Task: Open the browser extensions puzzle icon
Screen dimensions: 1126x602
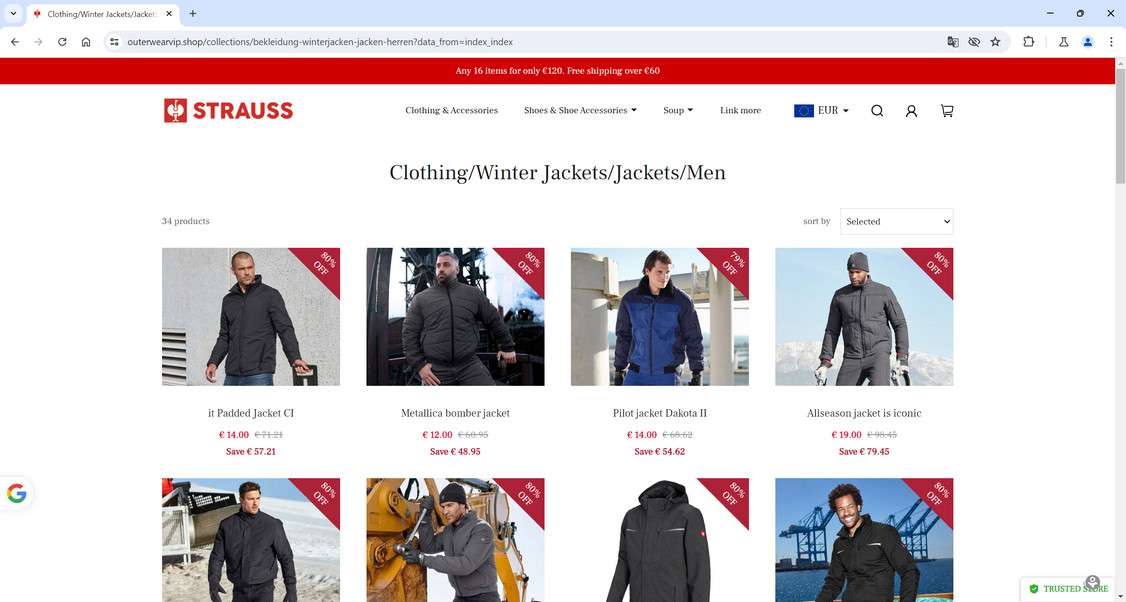Action: pyautogui.click(x=1028, y=42)
